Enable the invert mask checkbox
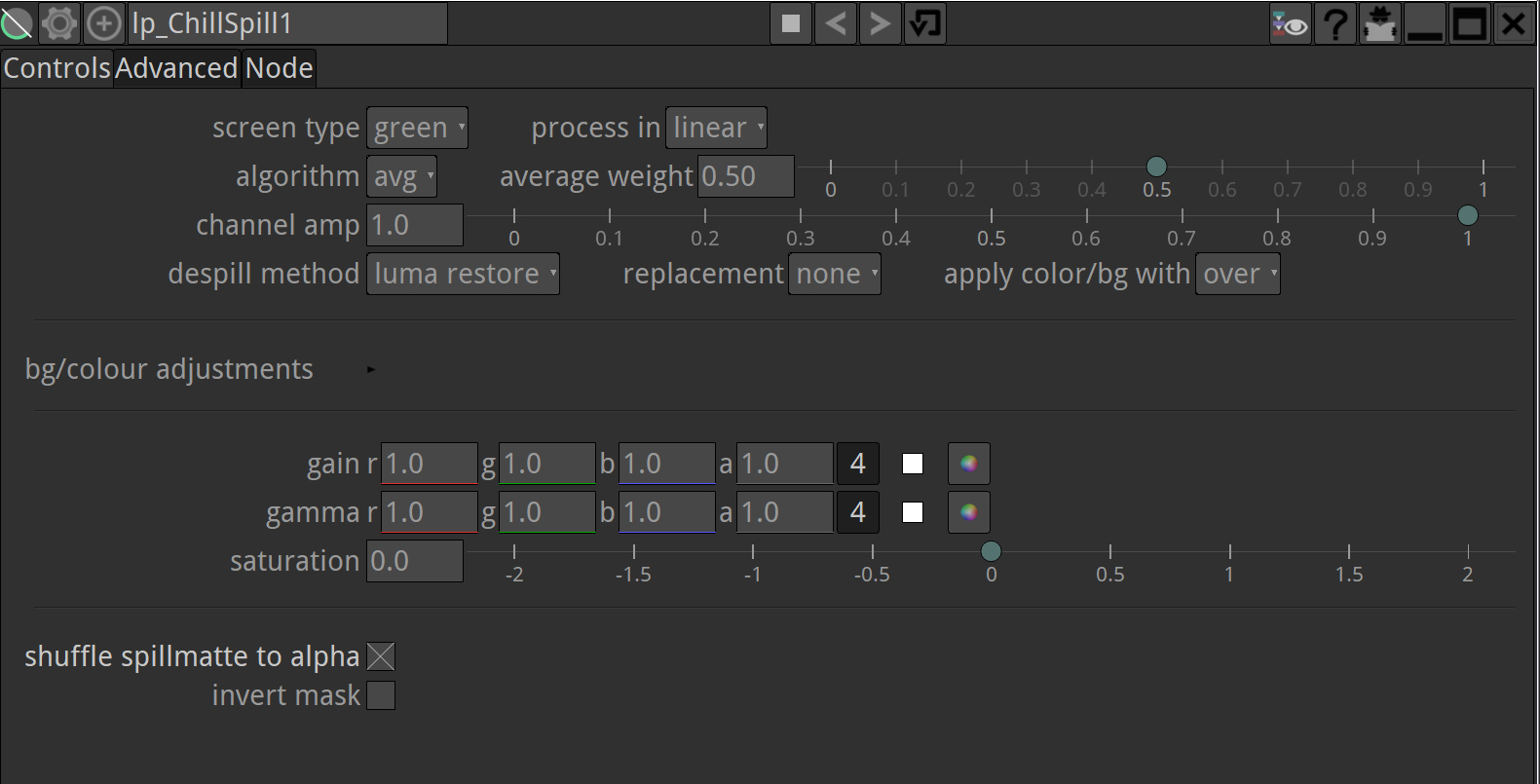The width and height of the screenshot is (1540, 784). pyautogui.click(x=381, y=695)
